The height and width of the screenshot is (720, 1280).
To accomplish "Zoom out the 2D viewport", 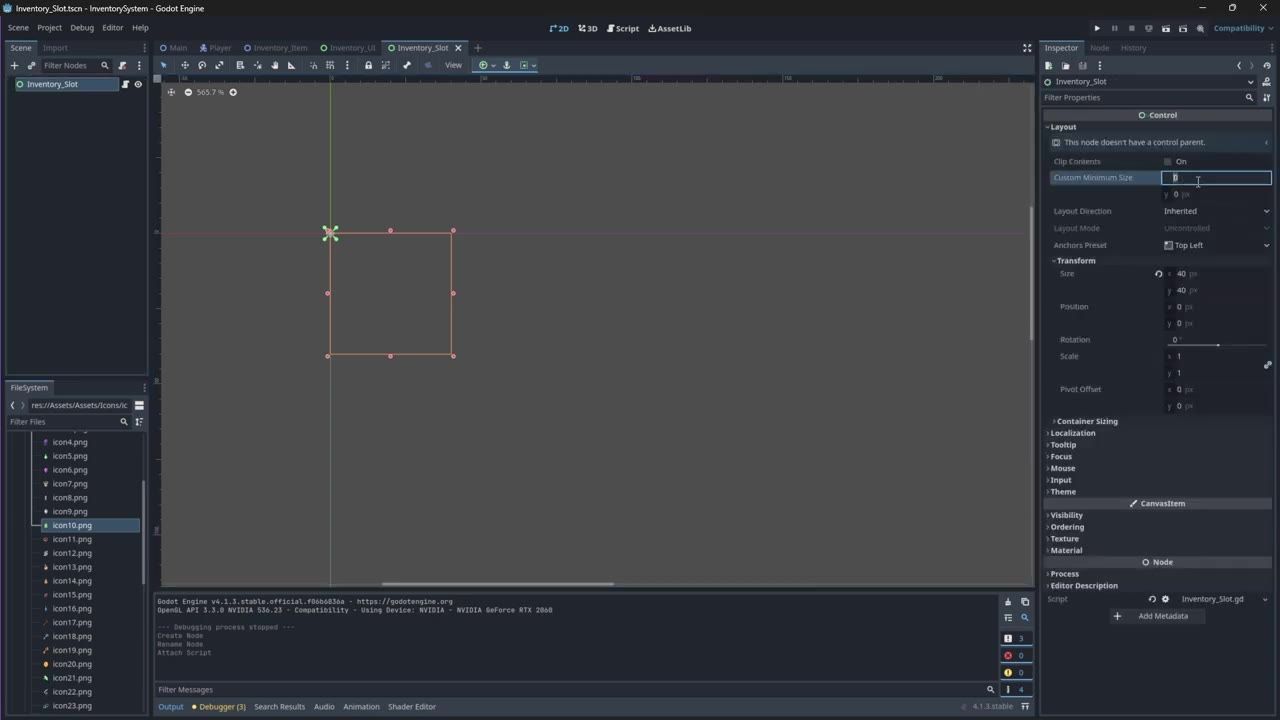I will (x=188, y=92).
